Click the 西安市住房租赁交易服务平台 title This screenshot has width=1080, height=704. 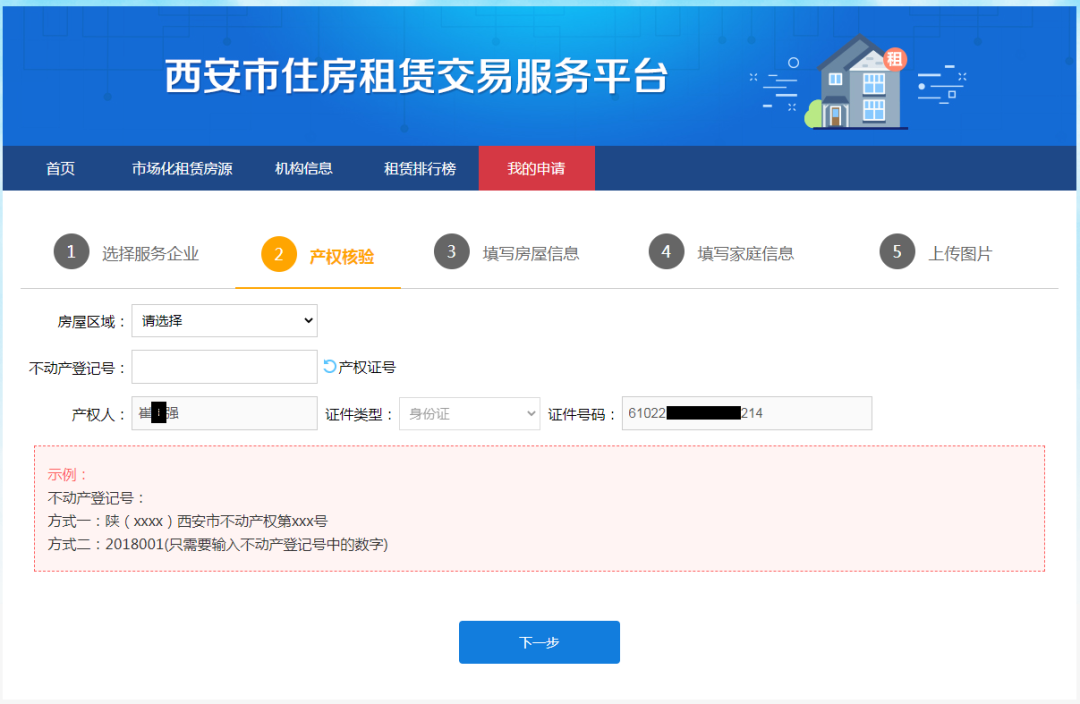[x=416, y=77]
